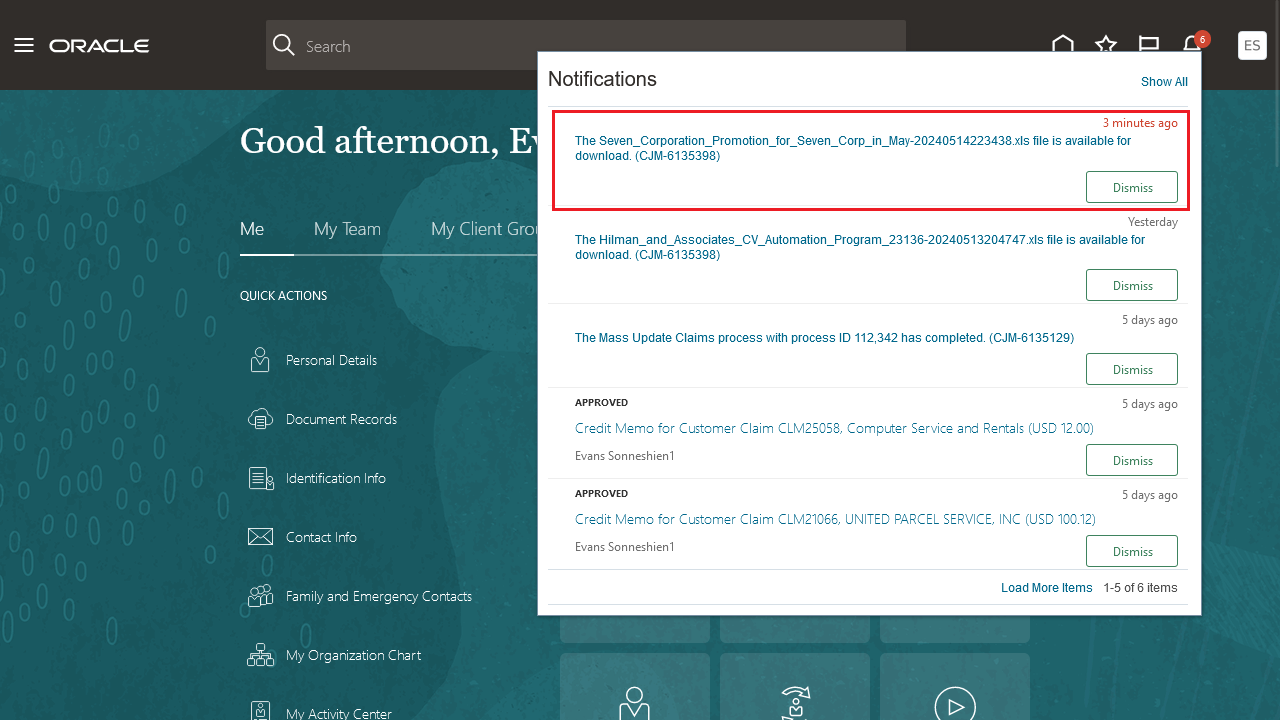Click Show All notifications link
Screen dimensions: 1280x720
pos(1164,82)
